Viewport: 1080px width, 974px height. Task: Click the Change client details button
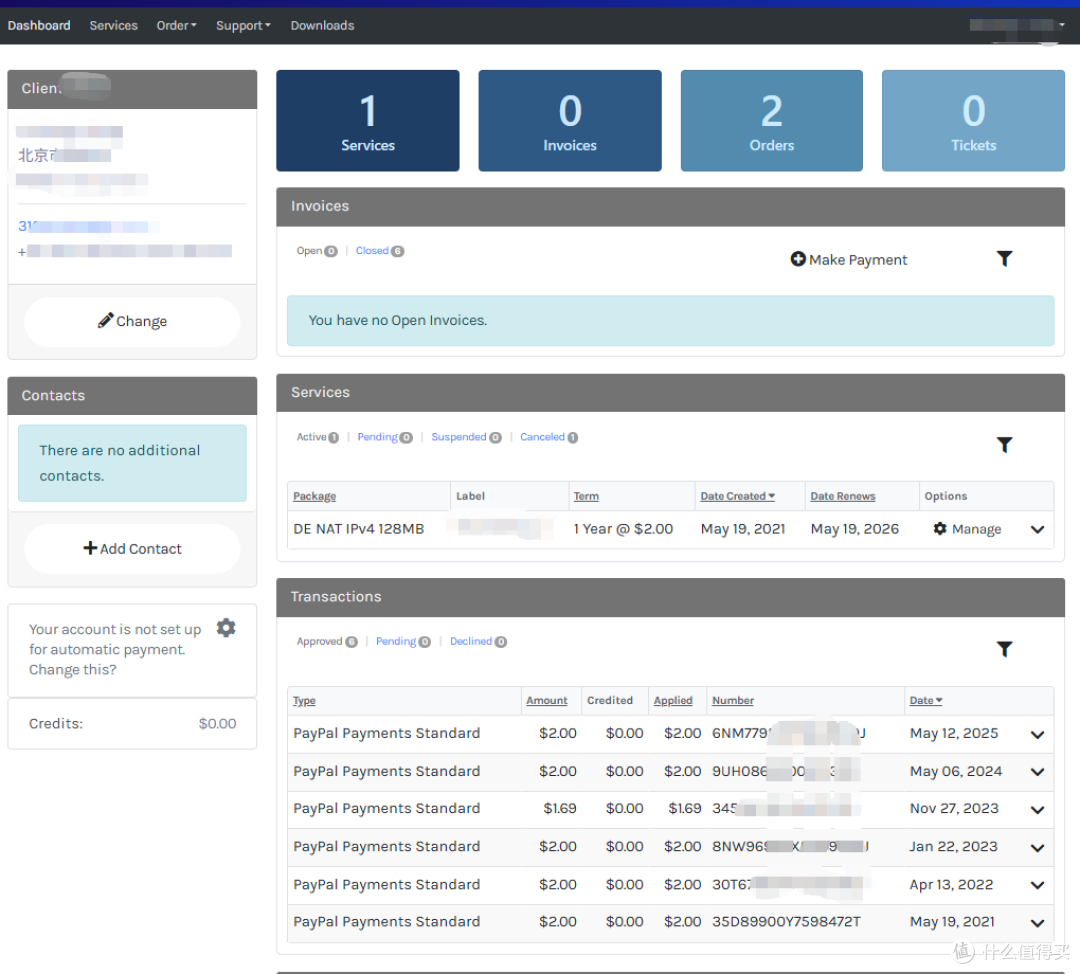click(x=132, y=321)
